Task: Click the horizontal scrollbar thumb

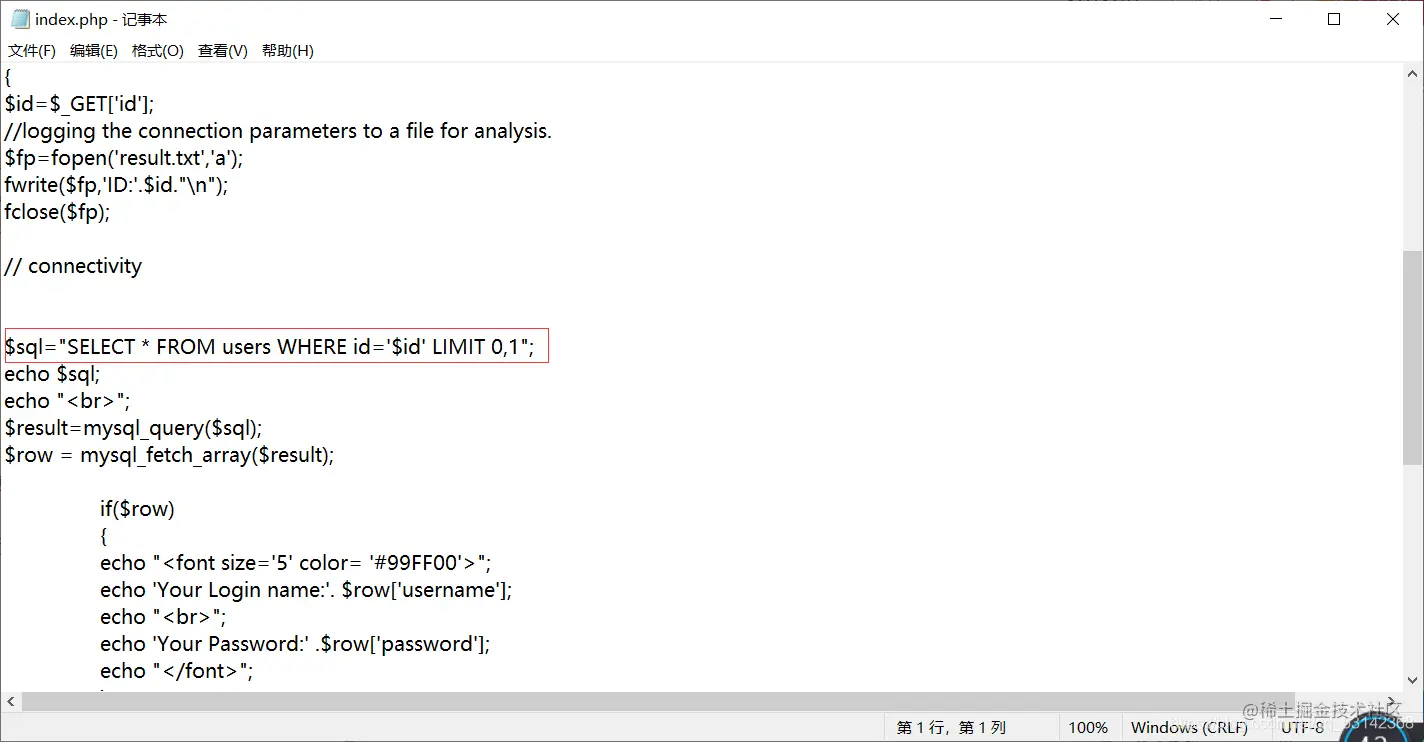Action: 658,702
